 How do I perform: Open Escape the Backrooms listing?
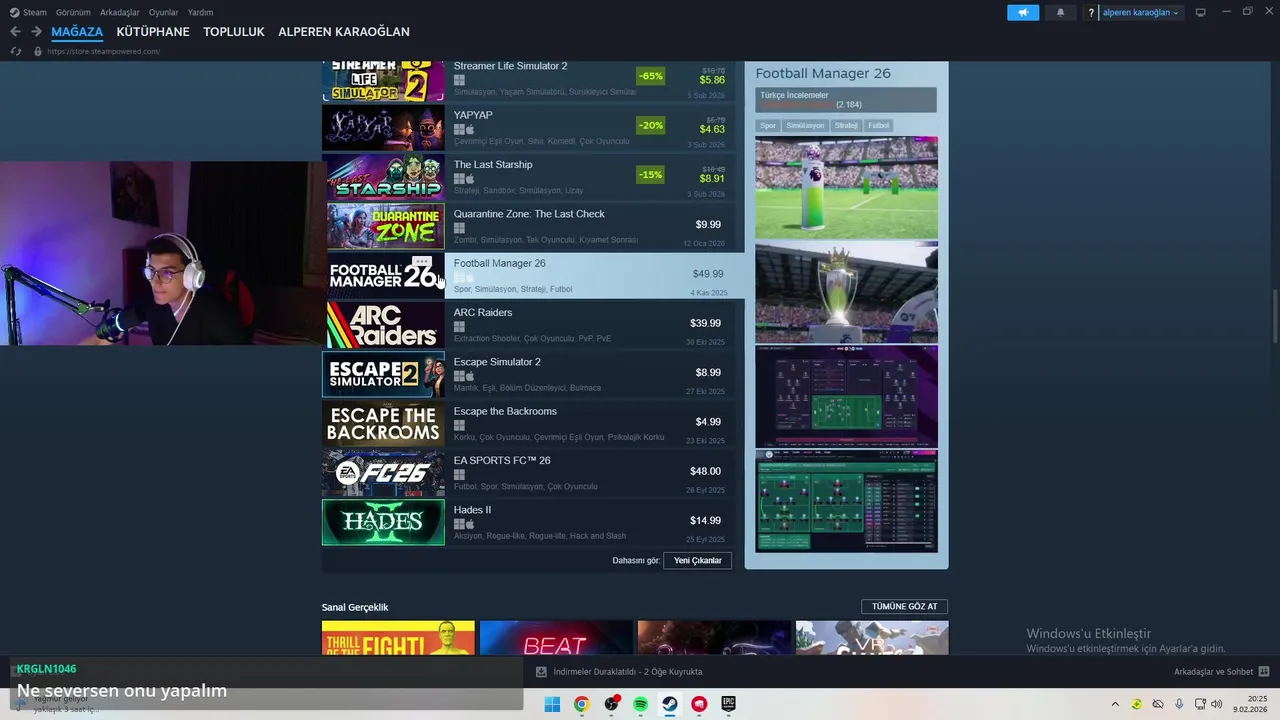click(530, 424)
